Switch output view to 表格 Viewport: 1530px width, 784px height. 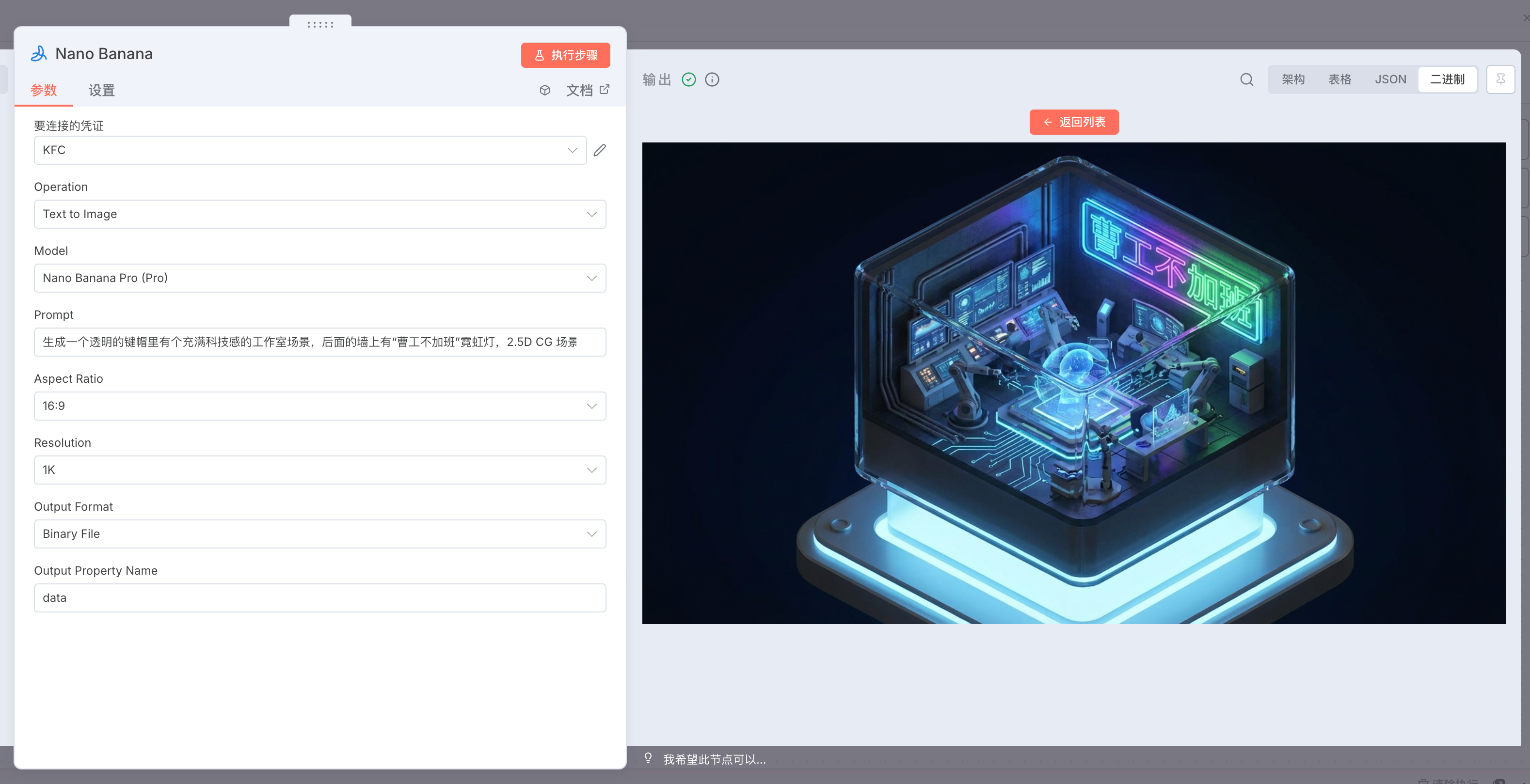click(x=1339, y=79)
